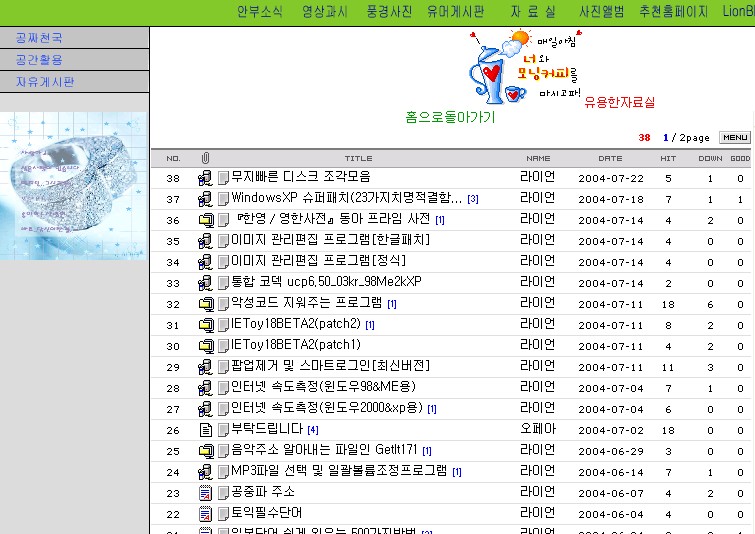Click the paperclip attachment column header icon
The height and width of the screenshot is (534, 755).
(x=205, y=158)
